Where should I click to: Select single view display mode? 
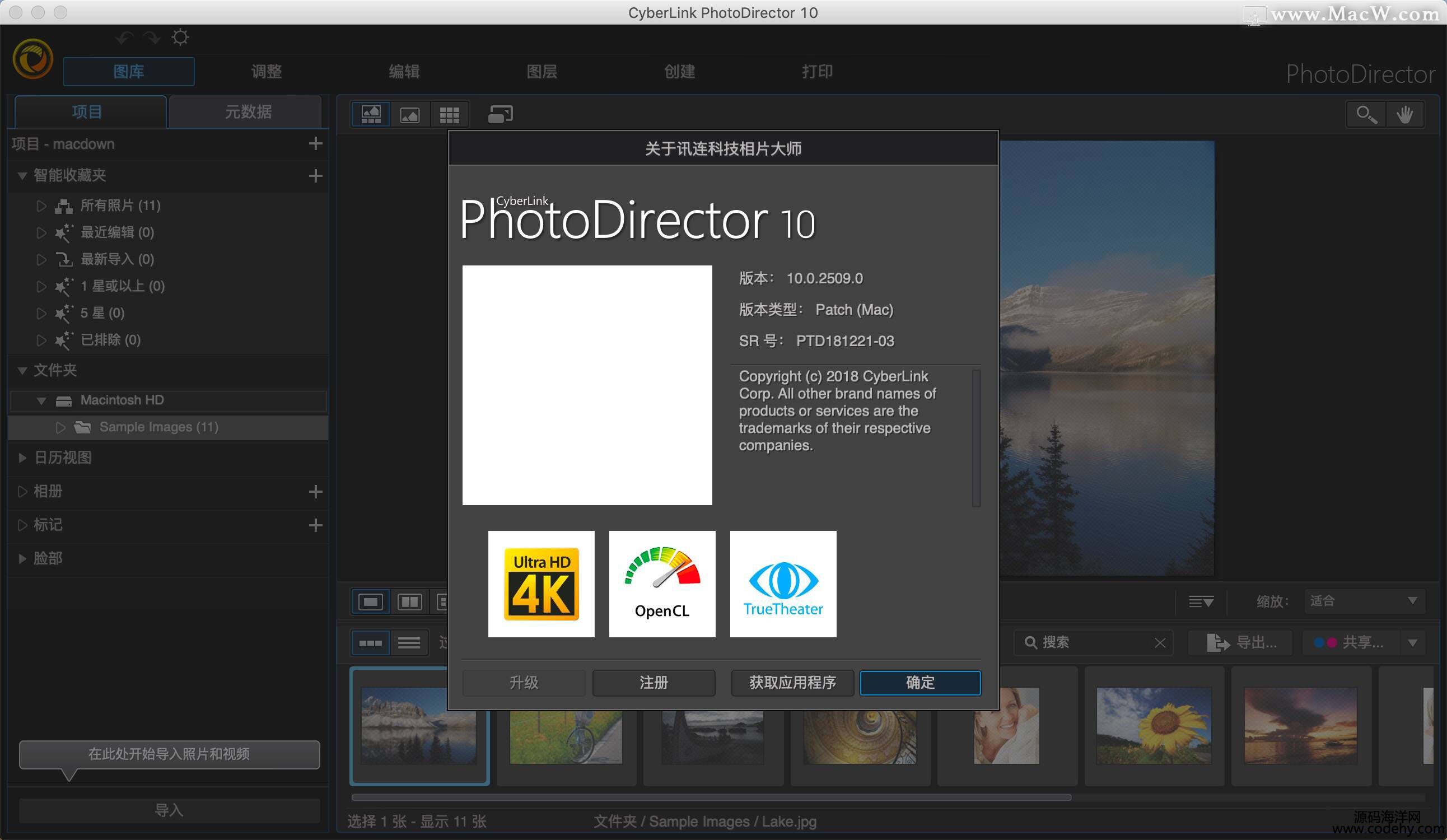point(371,602)
